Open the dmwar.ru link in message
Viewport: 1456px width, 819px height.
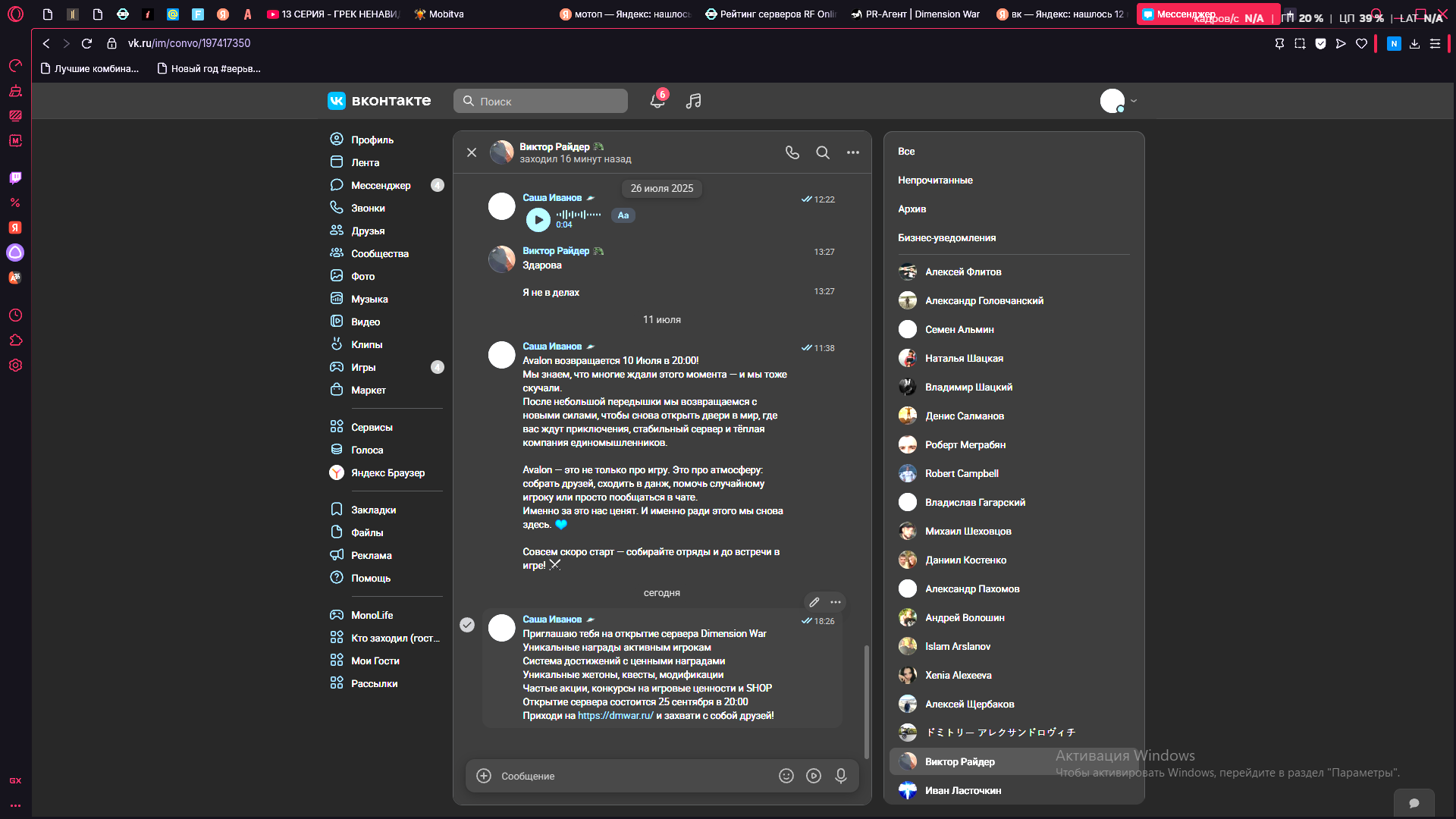click(616, 716)
